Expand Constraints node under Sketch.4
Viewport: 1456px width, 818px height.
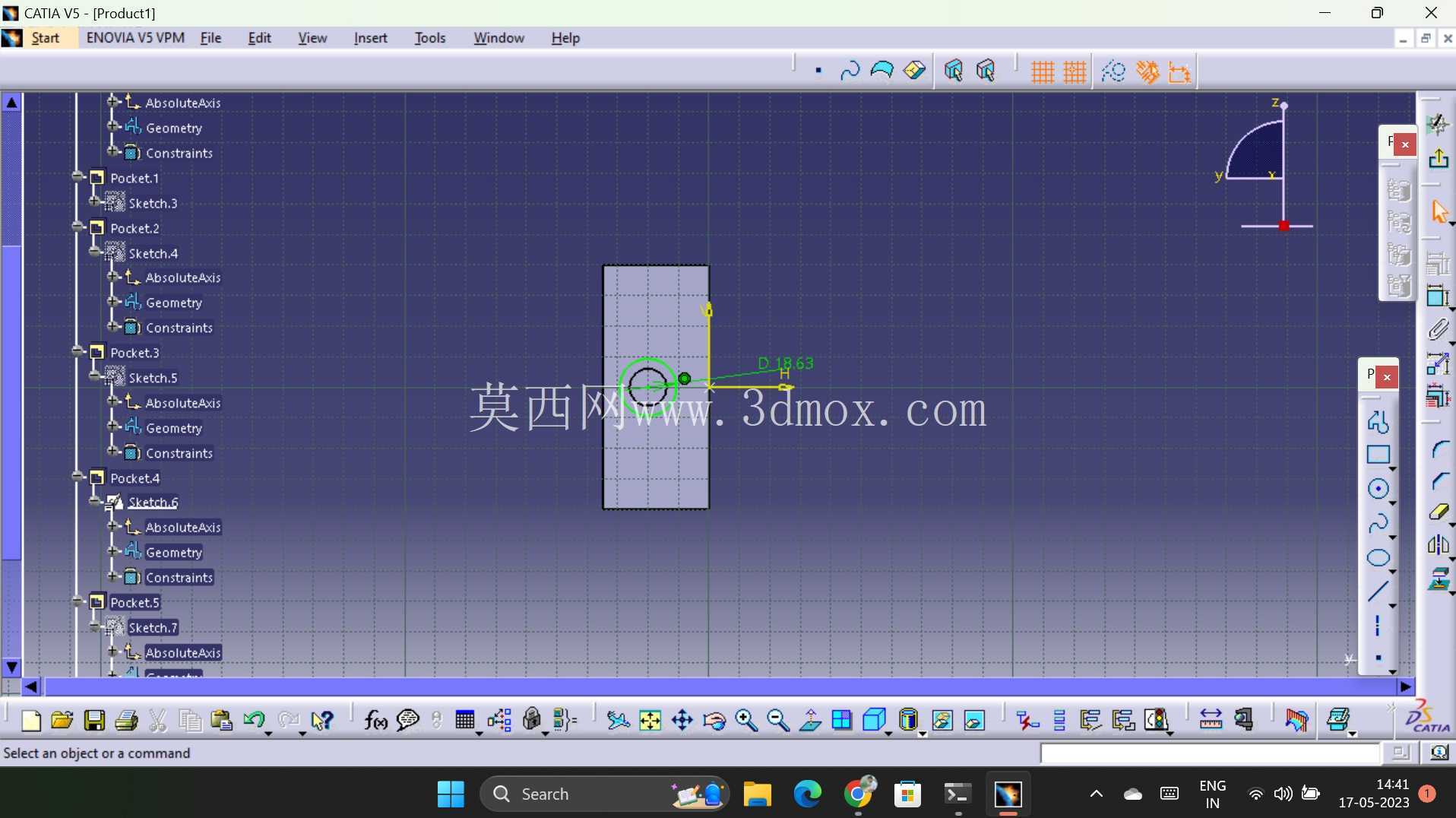pos(112,327)
